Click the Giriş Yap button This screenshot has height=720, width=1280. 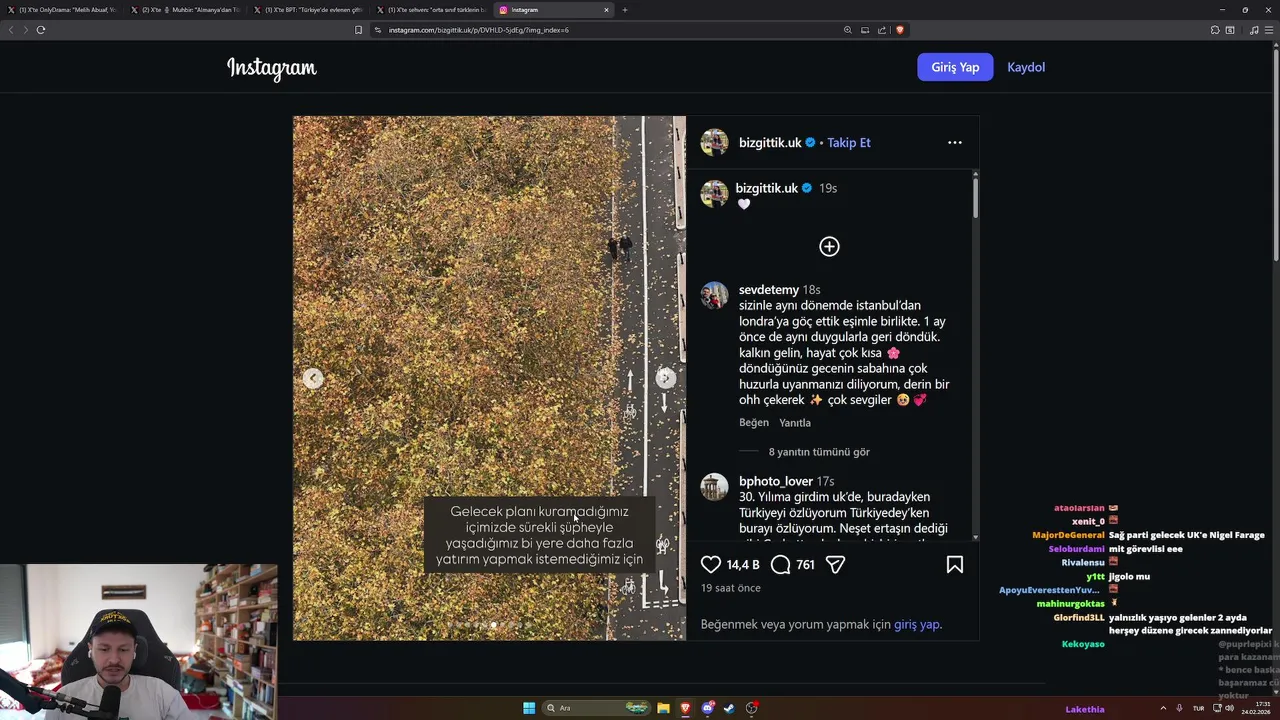pyautogui.click(x=955, y=67)
